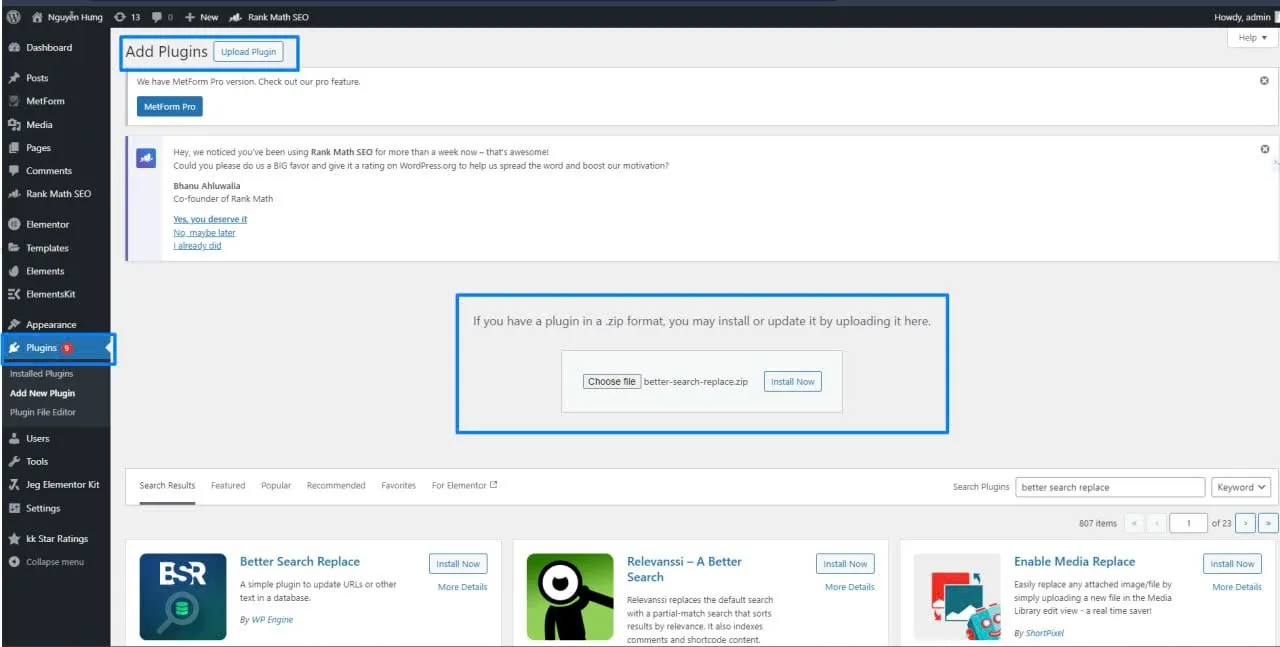Click the current page number field
Image resolution: width=1280 pixels, height=647 pixels.
coord(1188,523)
